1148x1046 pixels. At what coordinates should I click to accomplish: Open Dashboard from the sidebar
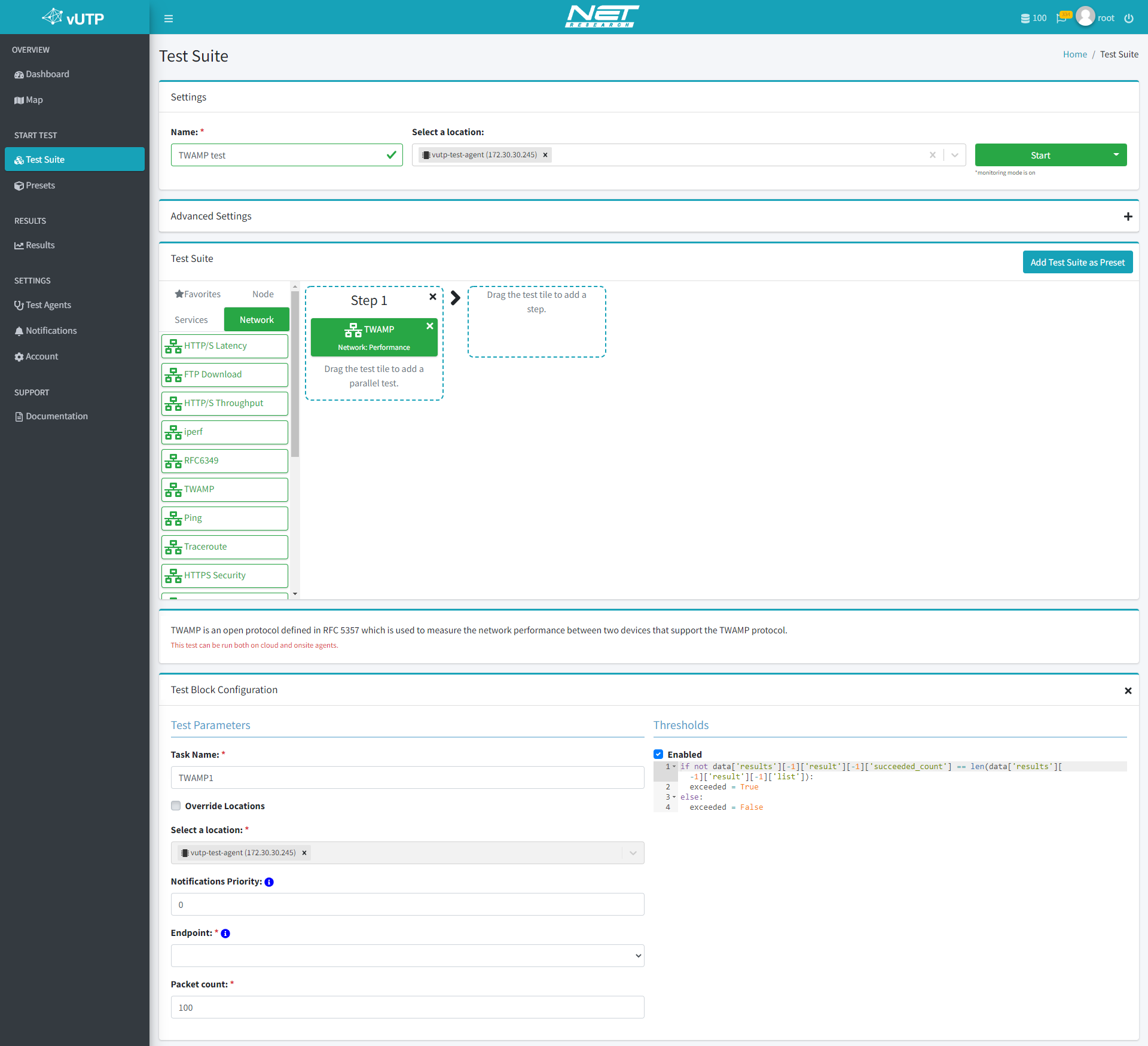point(75,74)
